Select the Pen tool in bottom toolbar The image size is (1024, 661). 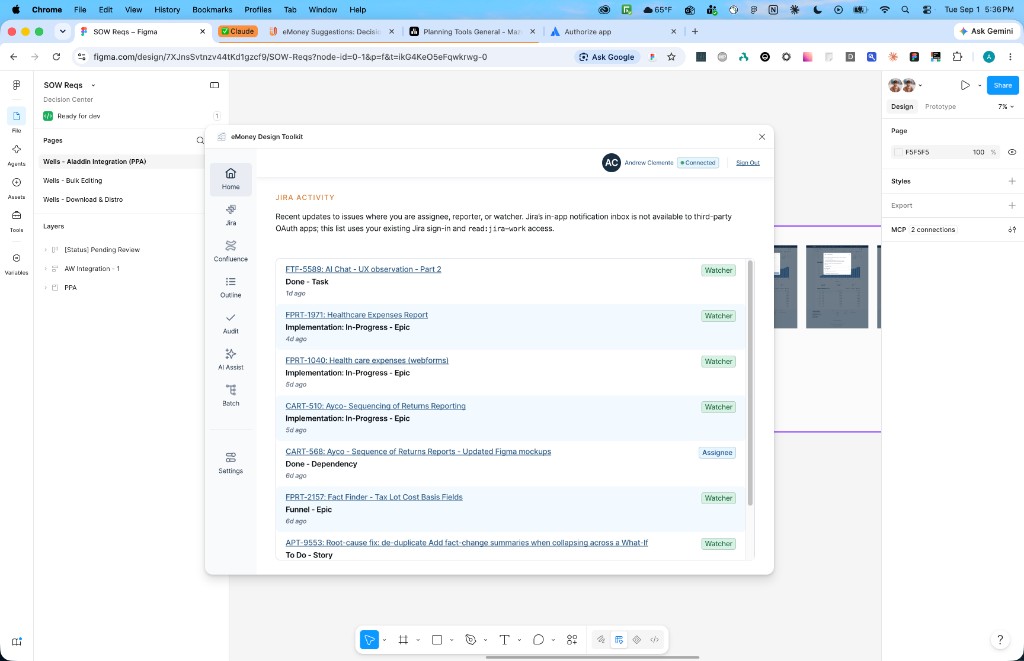point(470,640)
